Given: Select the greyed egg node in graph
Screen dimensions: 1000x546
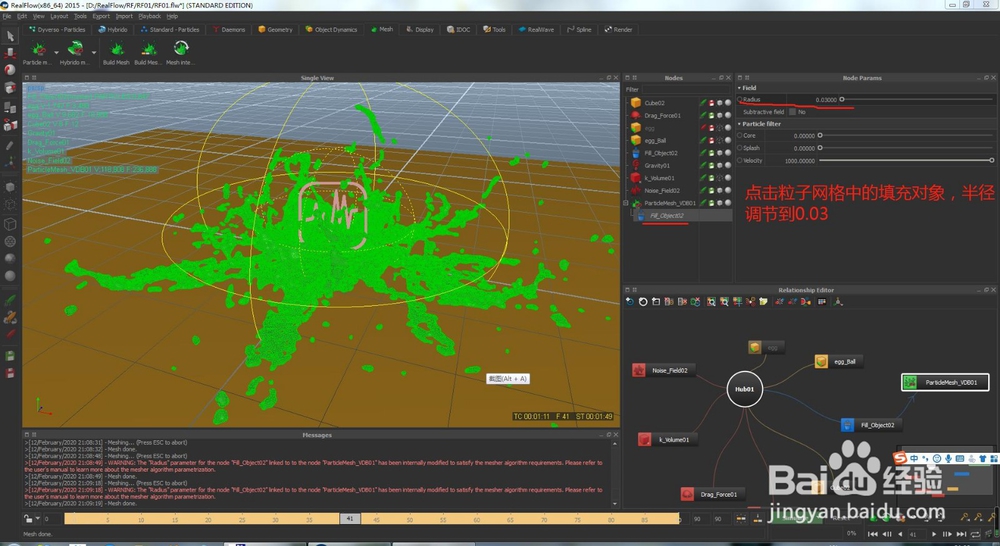Looking at the screenshot, I should pos(766,348).
